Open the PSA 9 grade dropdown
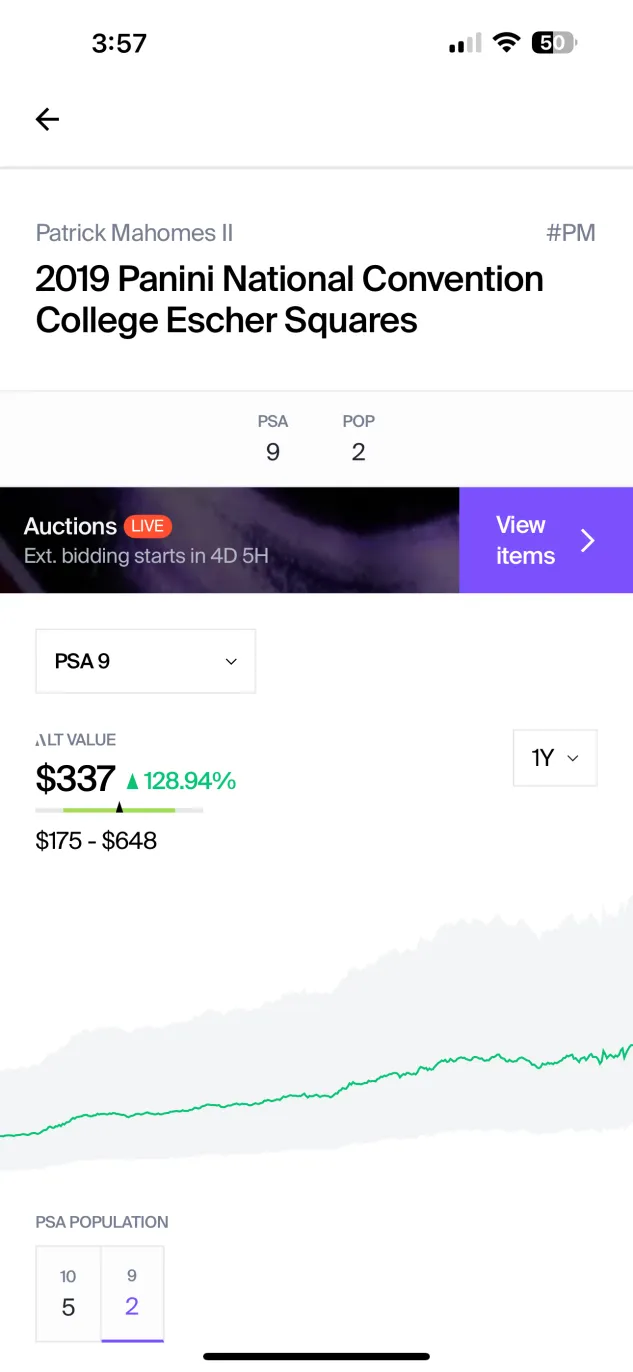The height and width of the screenshot is (1372, 633). tap(146, 661)
